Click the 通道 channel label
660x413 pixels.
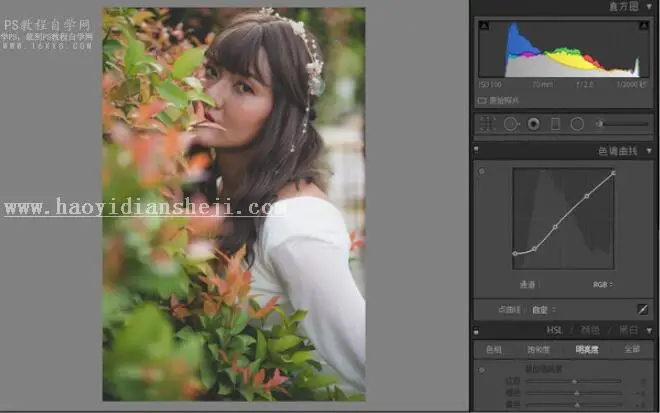[x=527, y=285]
